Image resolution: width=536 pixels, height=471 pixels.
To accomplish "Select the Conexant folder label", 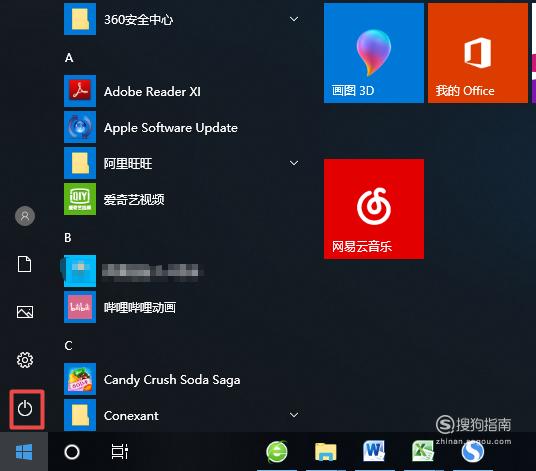I will (131, 416).
